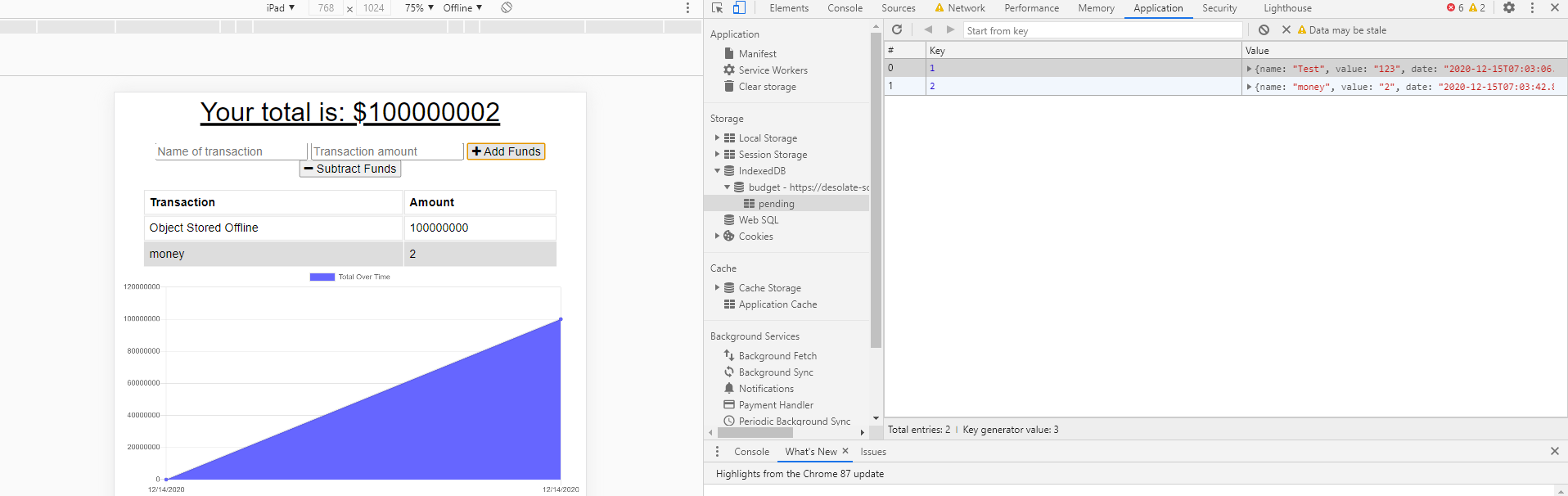Click the money transaction row
This screenshot has height=496, width=1568.
tap(350, 254)
